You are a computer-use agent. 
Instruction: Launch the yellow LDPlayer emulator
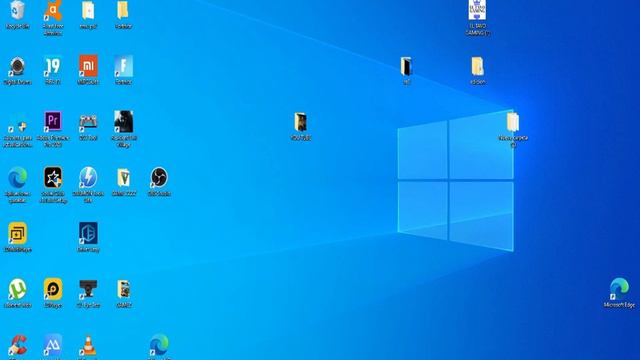53,289
